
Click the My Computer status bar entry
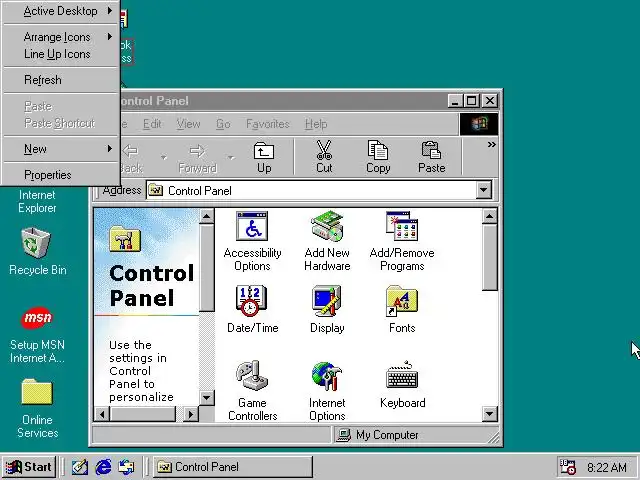pos(378,435)
